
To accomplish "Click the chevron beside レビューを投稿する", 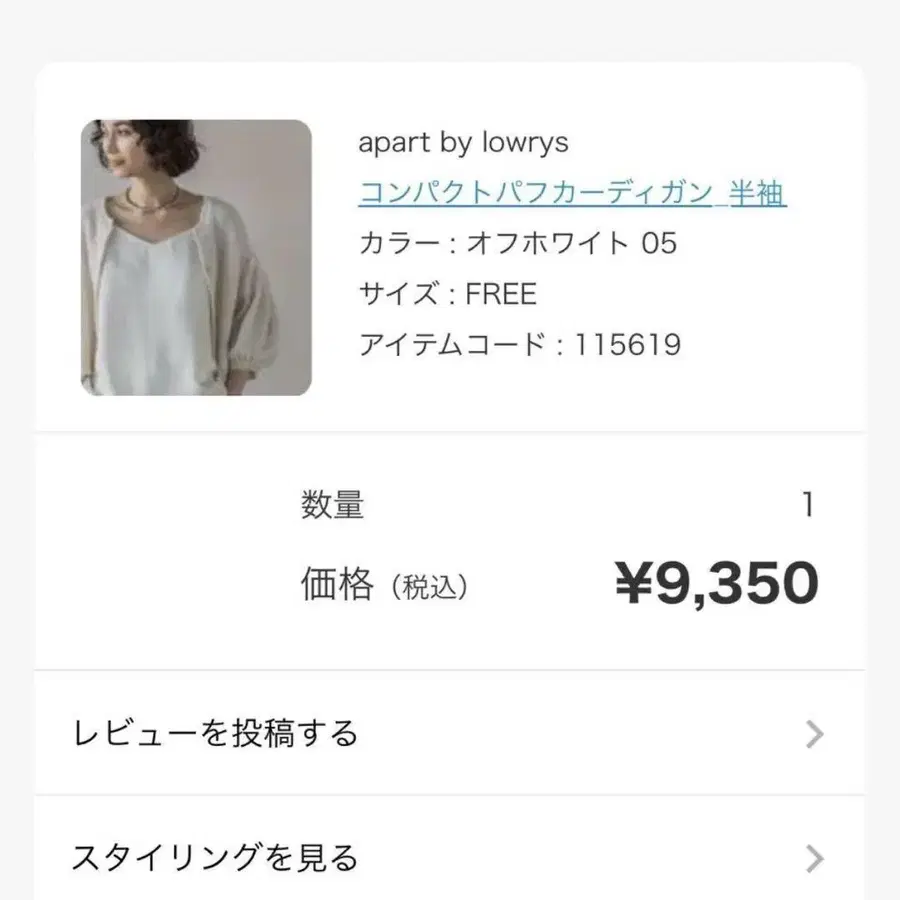I will [814, 734].
